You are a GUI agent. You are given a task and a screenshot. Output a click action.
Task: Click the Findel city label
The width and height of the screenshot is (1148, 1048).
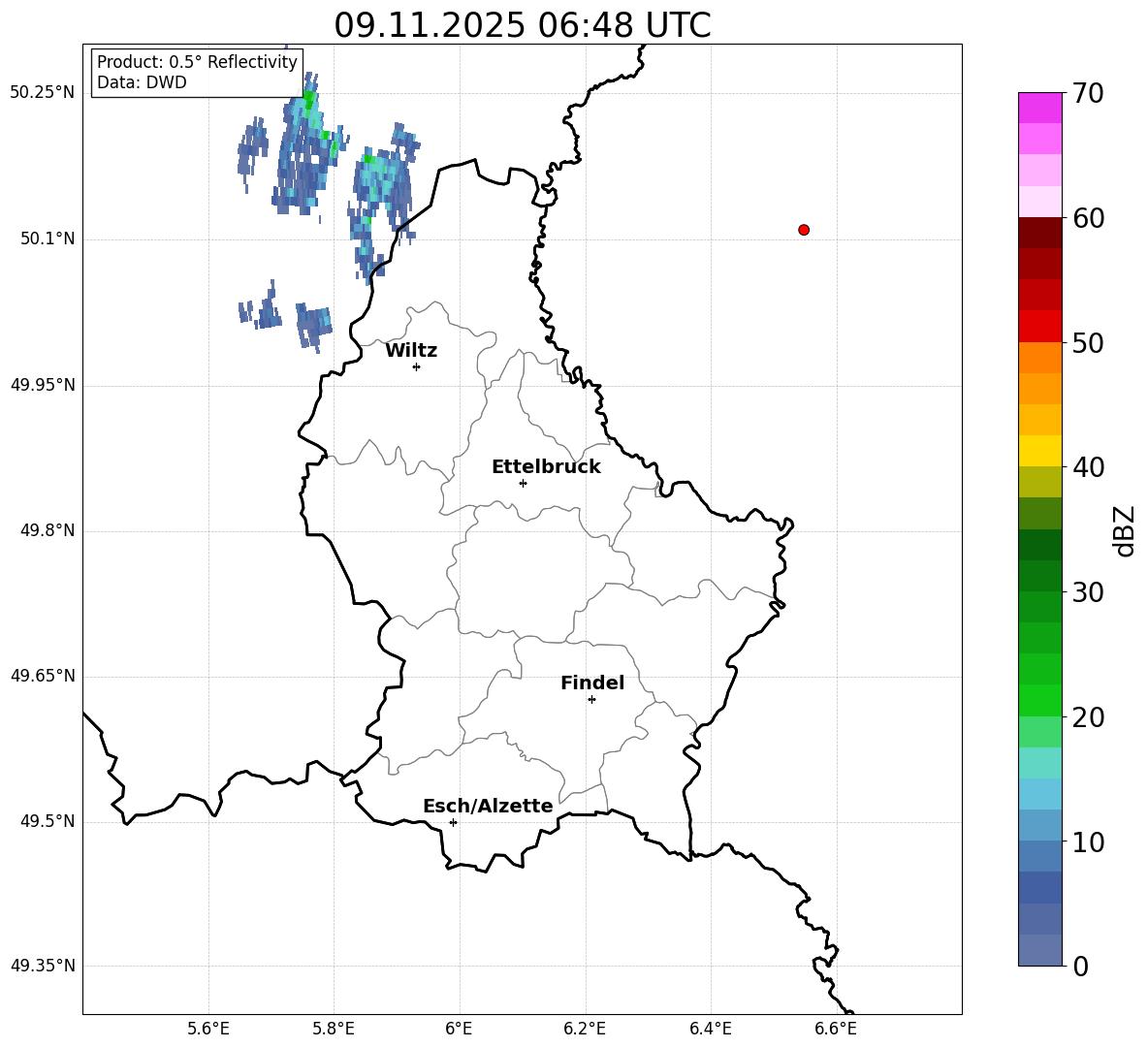pyautogui.click(x=592, y=683)
